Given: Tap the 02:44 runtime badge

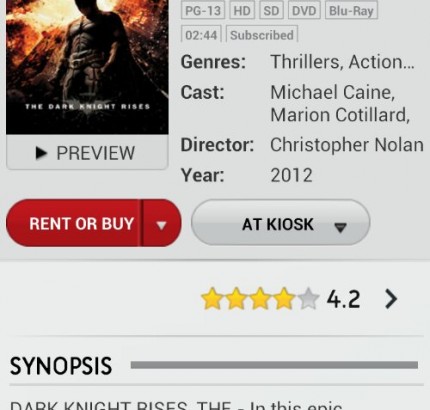Looking at the screenshot, I should click(201, 34).
